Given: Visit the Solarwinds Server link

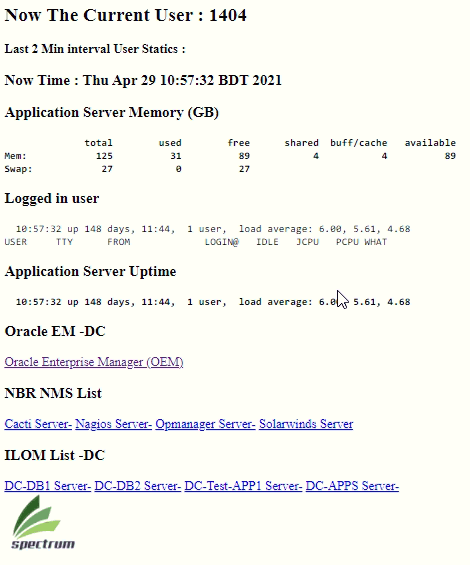Looking at the screenshot, I should pyautogui.click(x=306, y=424).
